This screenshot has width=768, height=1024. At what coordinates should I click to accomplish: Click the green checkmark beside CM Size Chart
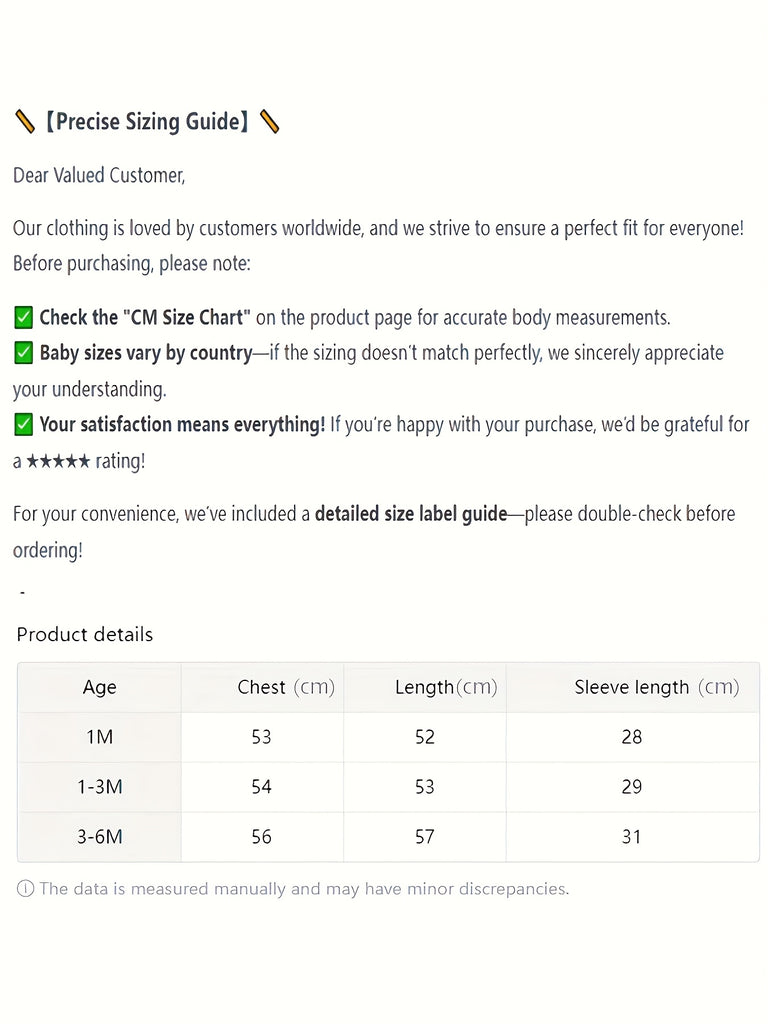24,317
